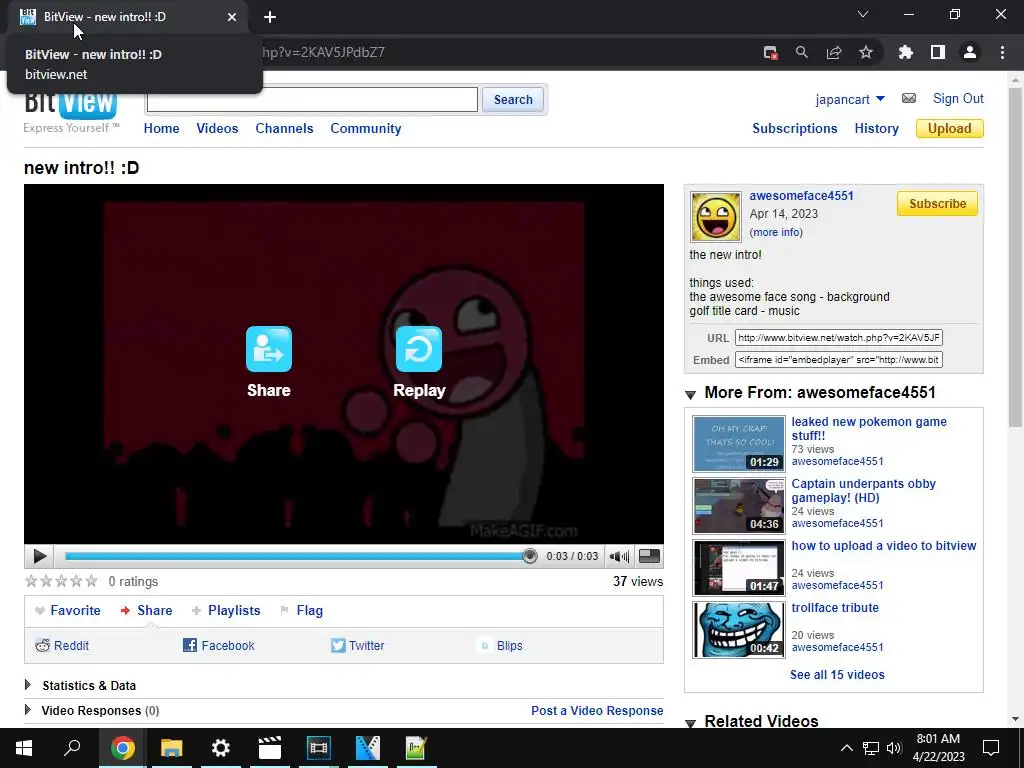This screenshot has height=768, width=1024.
Task: Subscribe to awesomeface4551
Action: click(937, 204)
